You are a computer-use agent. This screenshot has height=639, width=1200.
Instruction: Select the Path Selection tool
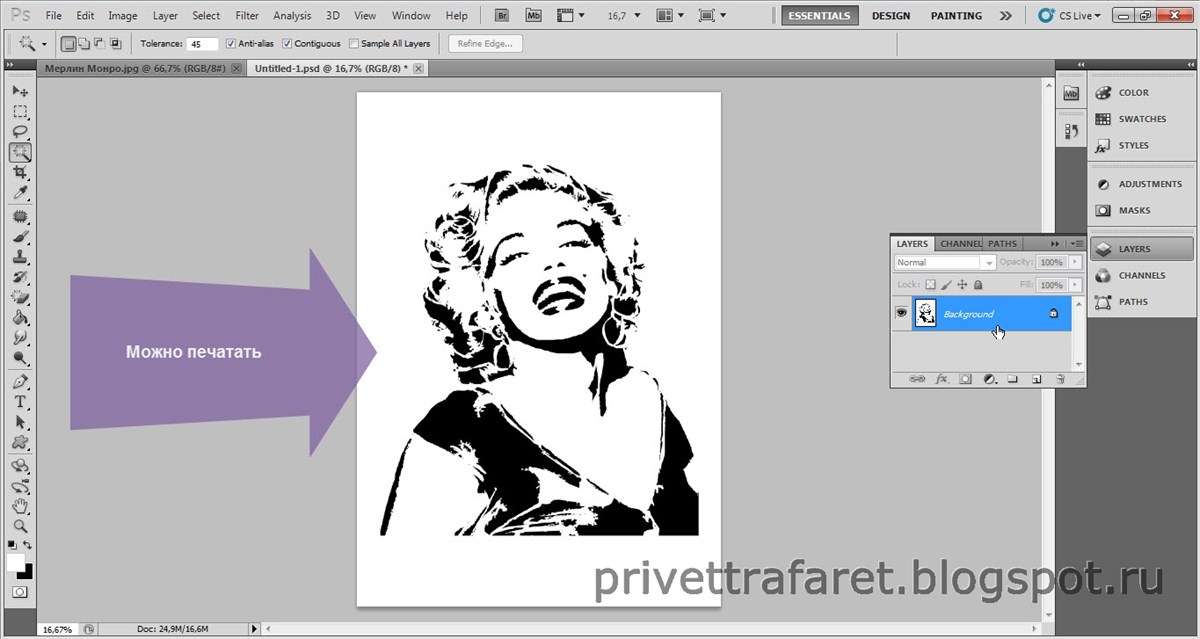tap(20, 421)
